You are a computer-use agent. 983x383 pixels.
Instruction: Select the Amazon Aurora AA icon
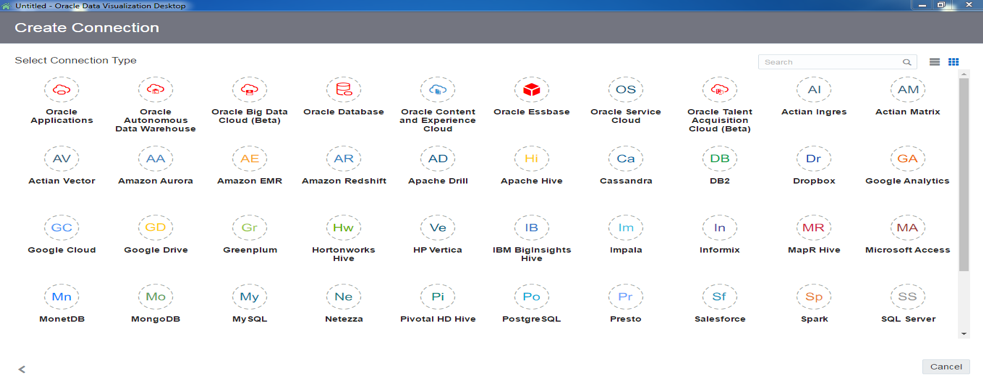coord(155,159)
